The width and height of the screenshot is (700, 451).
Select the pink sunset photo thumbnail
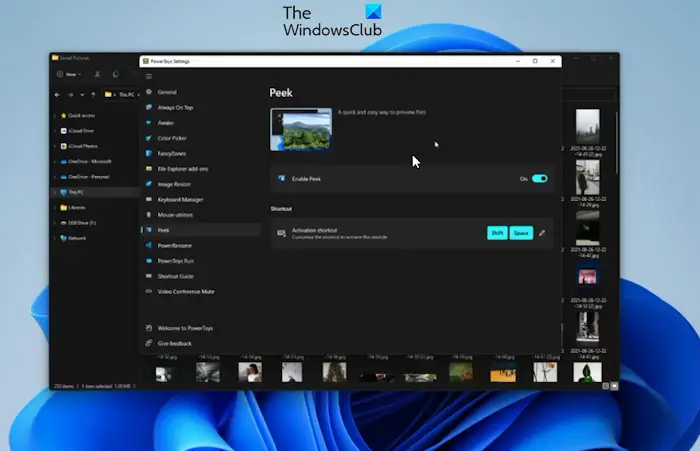587,277
